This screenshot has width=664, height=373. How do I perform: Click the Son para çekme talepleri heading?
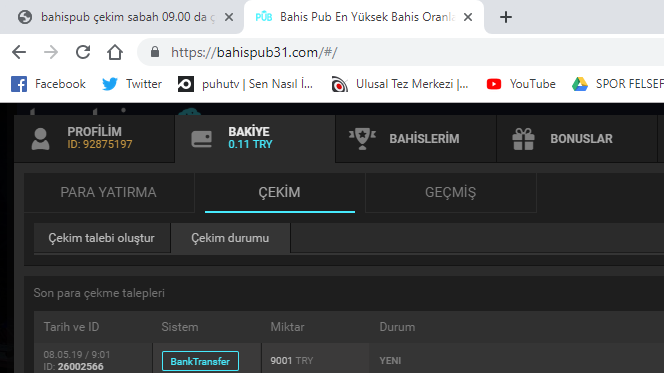pos(99,293)
